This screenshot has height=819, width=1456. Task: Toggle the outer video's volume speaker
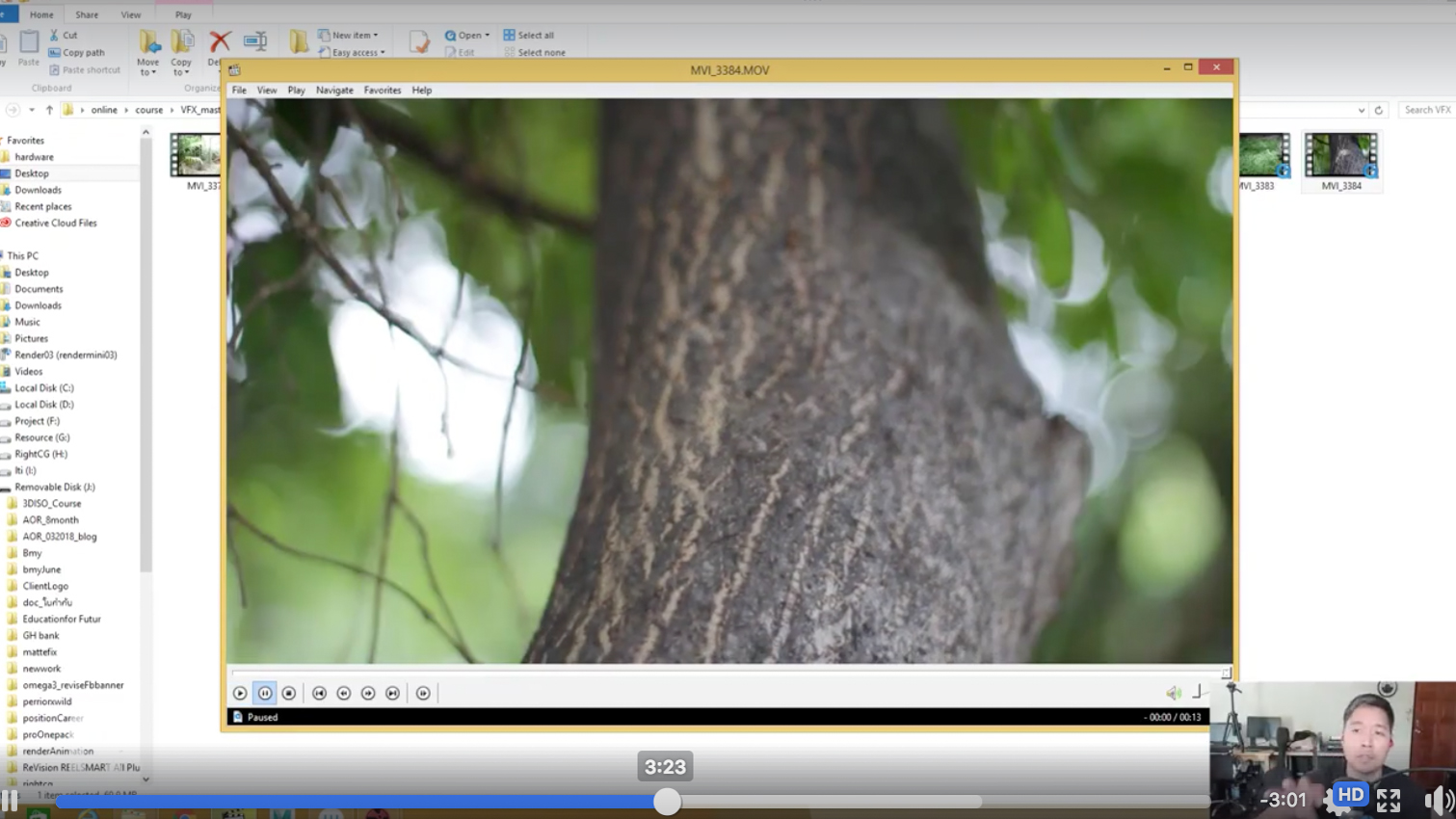(x=1437, y=800)
